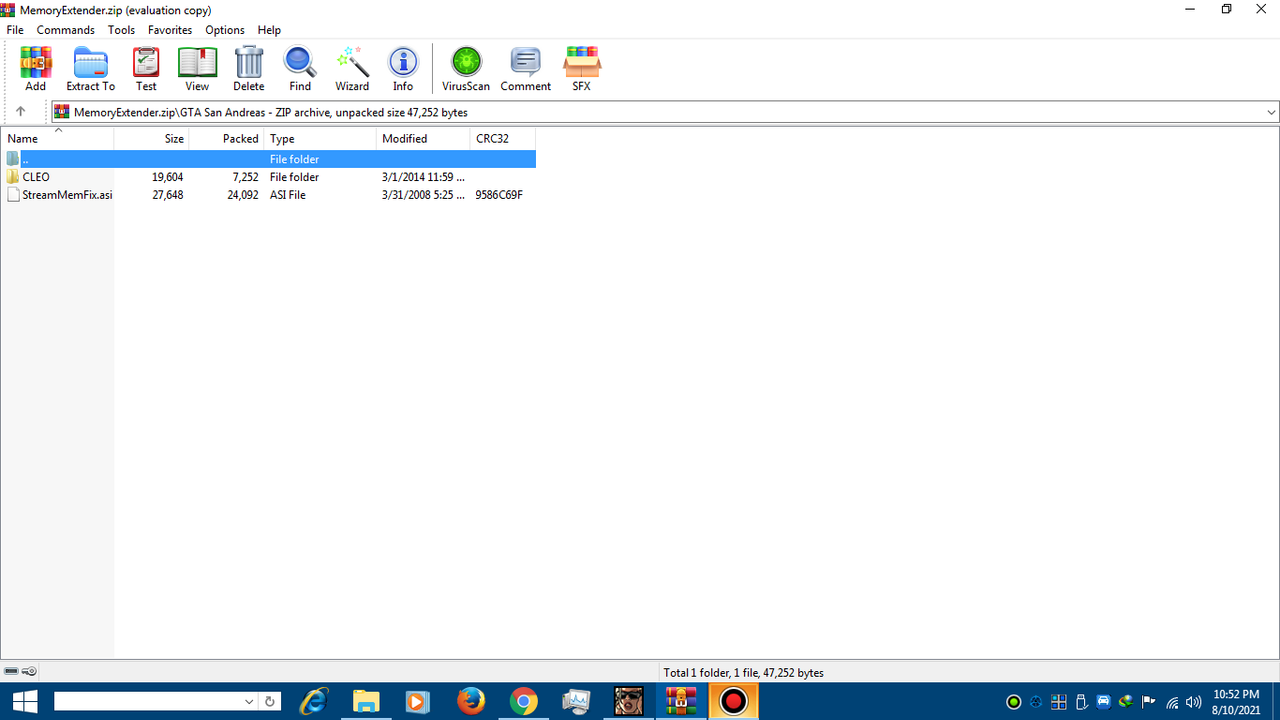Open the taskbar clock showing 10:52 PM
Image resolution: width=1280 pixels, height=720 pixels.
pos(1236,701)
